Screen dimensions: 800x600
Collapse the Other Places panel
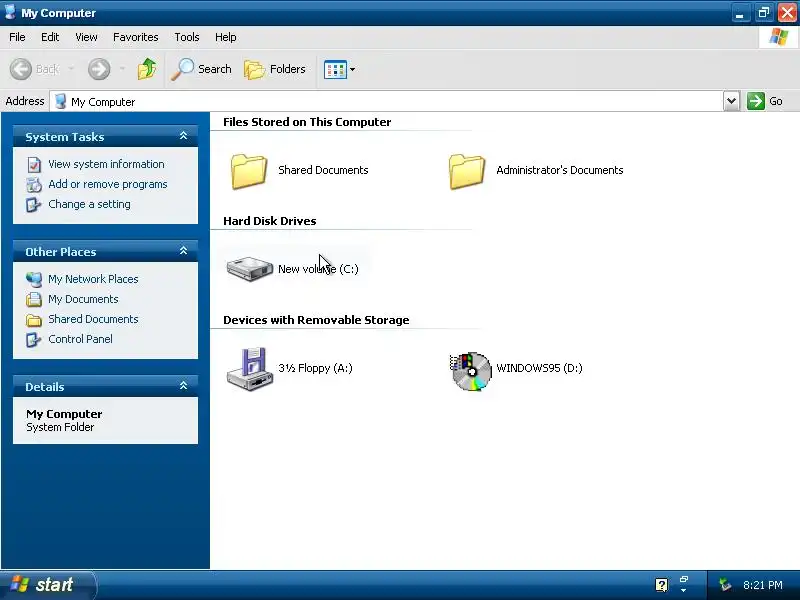[184, 251]
